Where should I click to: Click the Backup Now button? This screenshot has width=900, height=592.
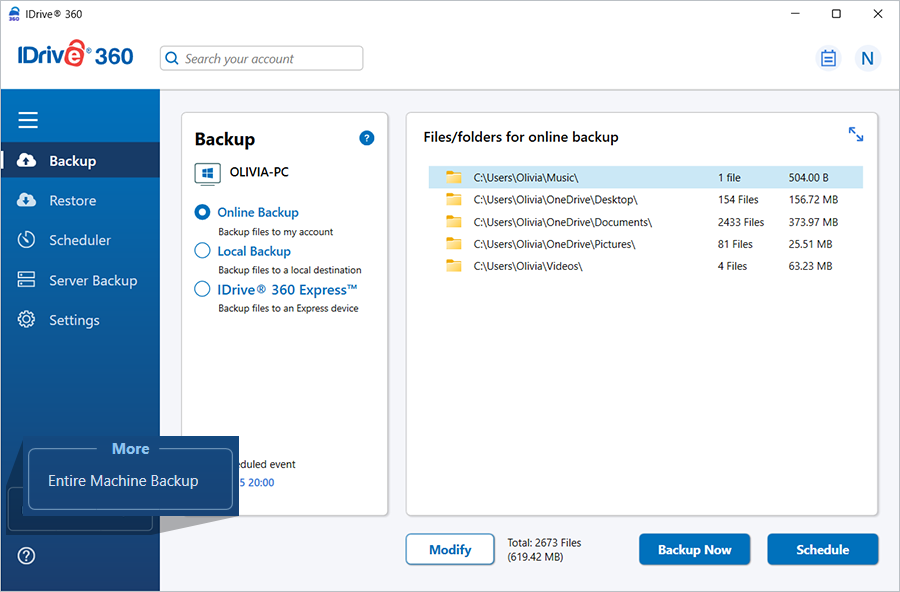coord(694,549)
